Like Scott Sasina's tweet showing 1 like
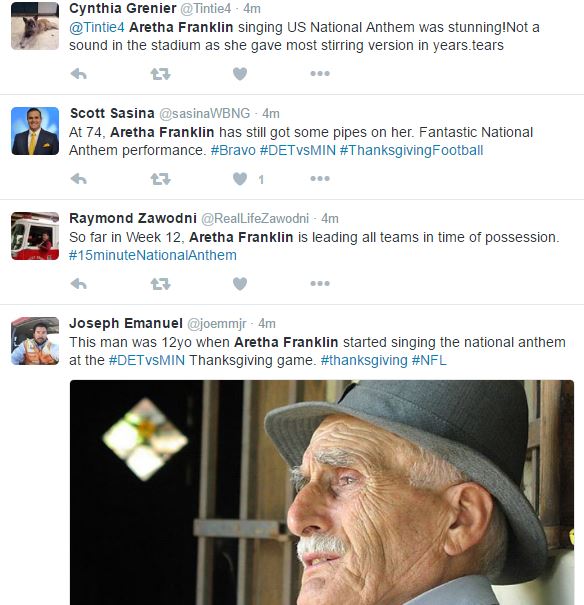This screenshot has width=584, height=605. [x=240, y=179]
